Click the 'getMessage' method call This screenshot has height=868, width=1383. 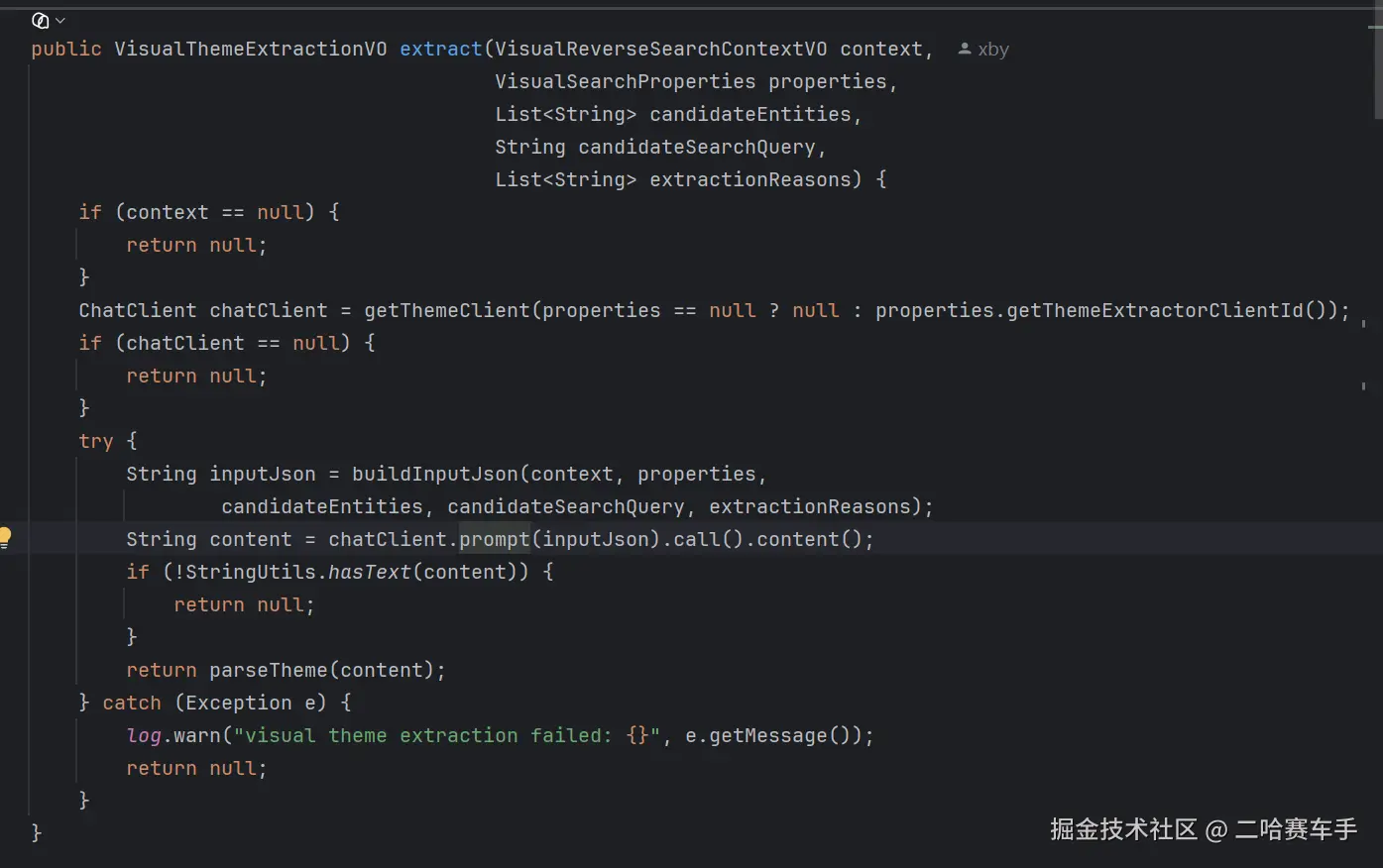click(768, 735)
